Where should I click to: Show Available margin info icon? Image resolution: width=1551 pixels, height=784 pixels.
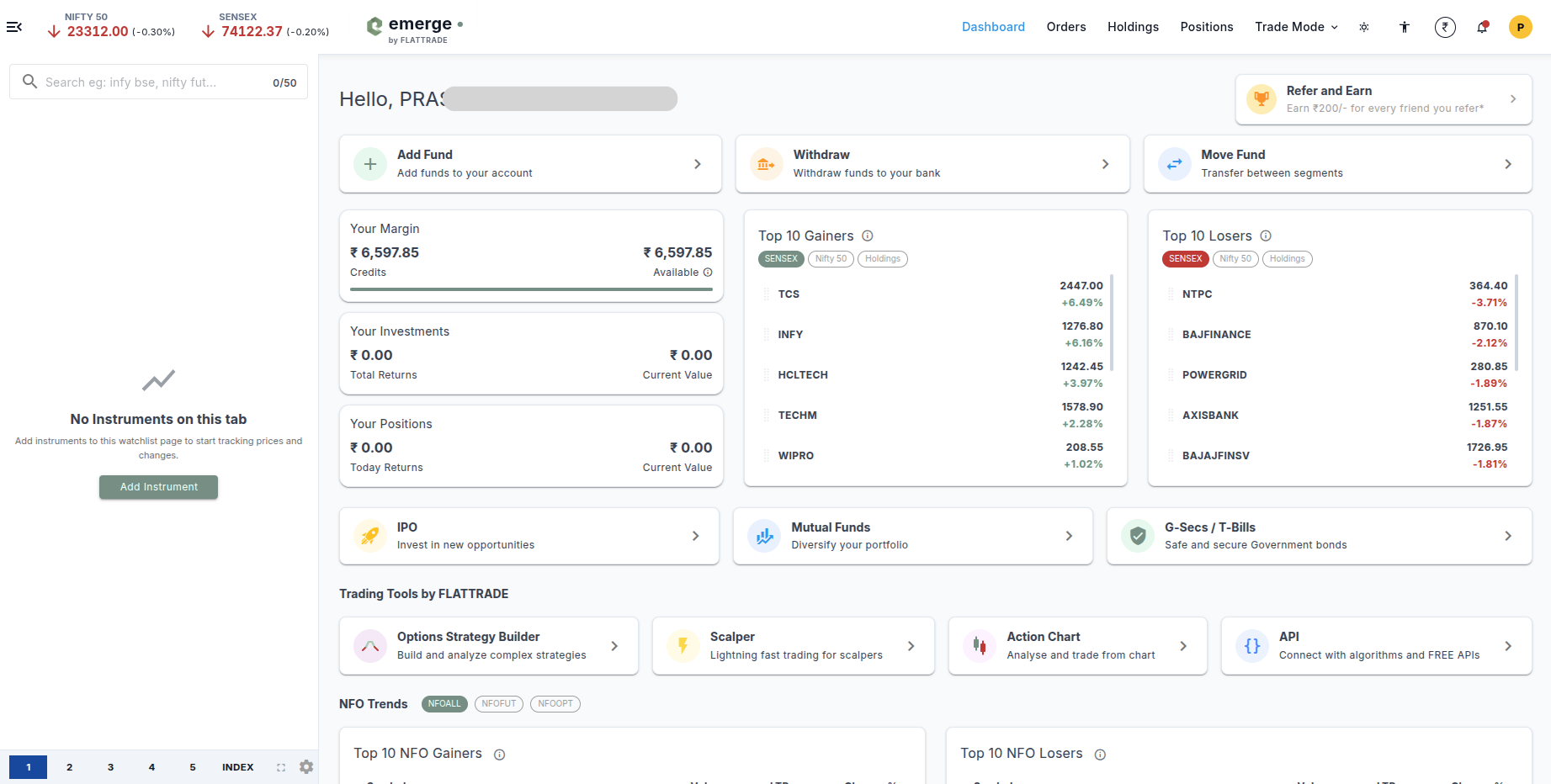pos(708,273)
